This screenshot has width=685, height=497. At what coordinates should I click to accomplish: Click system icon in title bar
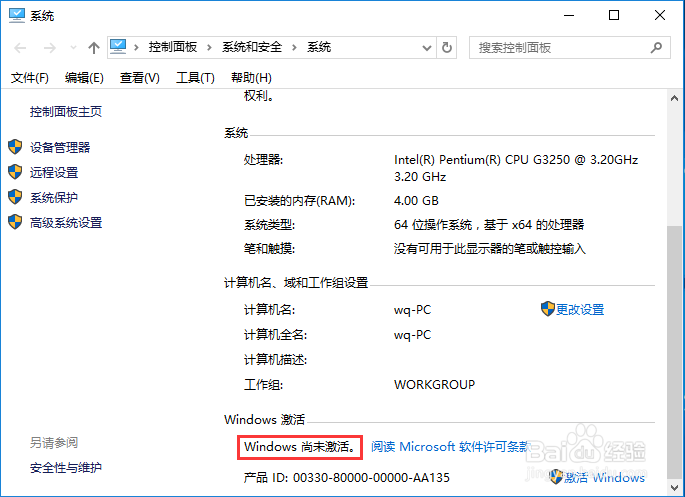click(17, 15)
